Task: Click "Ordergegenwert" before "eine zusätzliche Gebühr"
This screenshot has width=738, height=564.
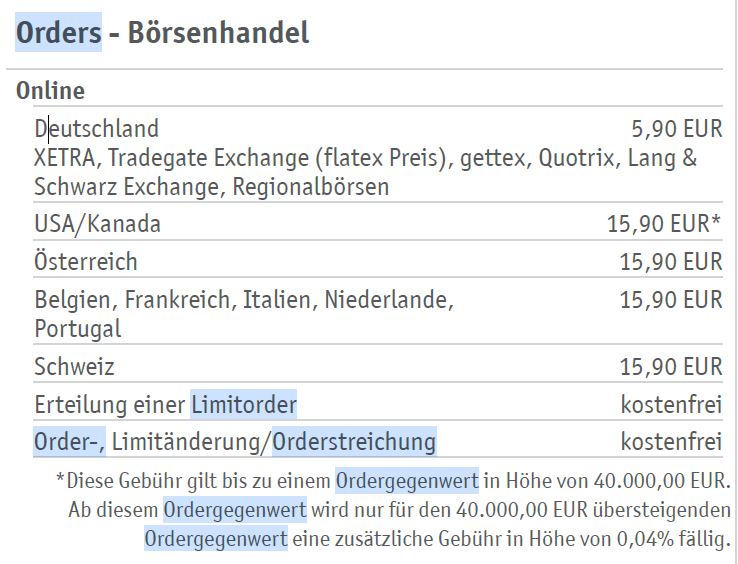Action: pos(216,540)
